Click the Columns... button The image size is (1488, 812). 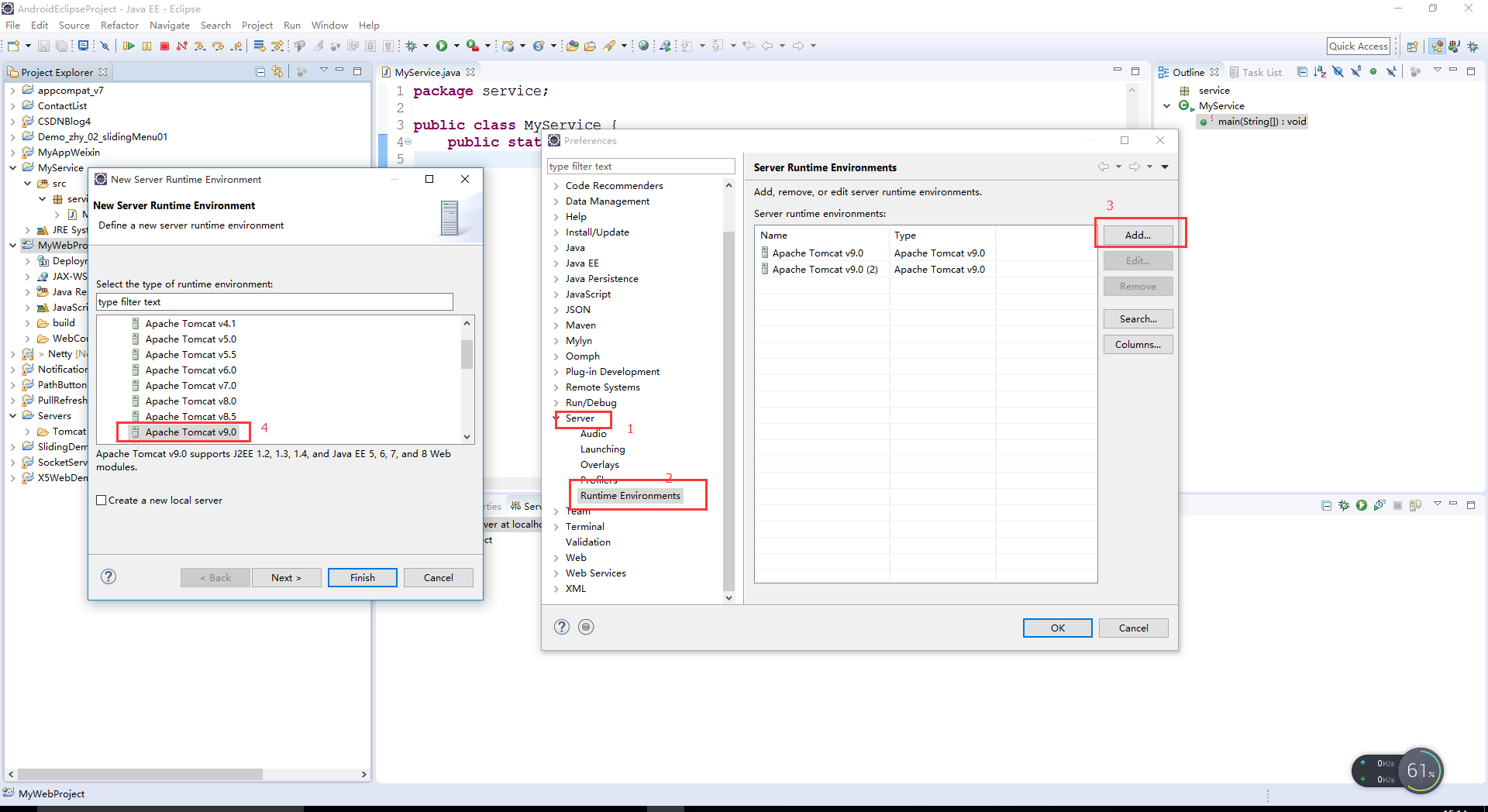coord(1138,344)
